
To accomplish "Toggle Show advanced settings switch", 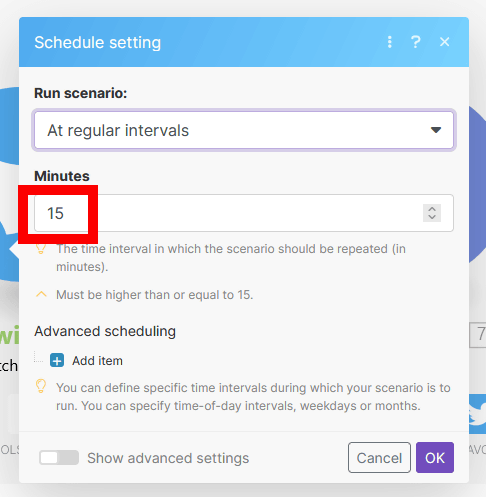I will coord(59,458).
